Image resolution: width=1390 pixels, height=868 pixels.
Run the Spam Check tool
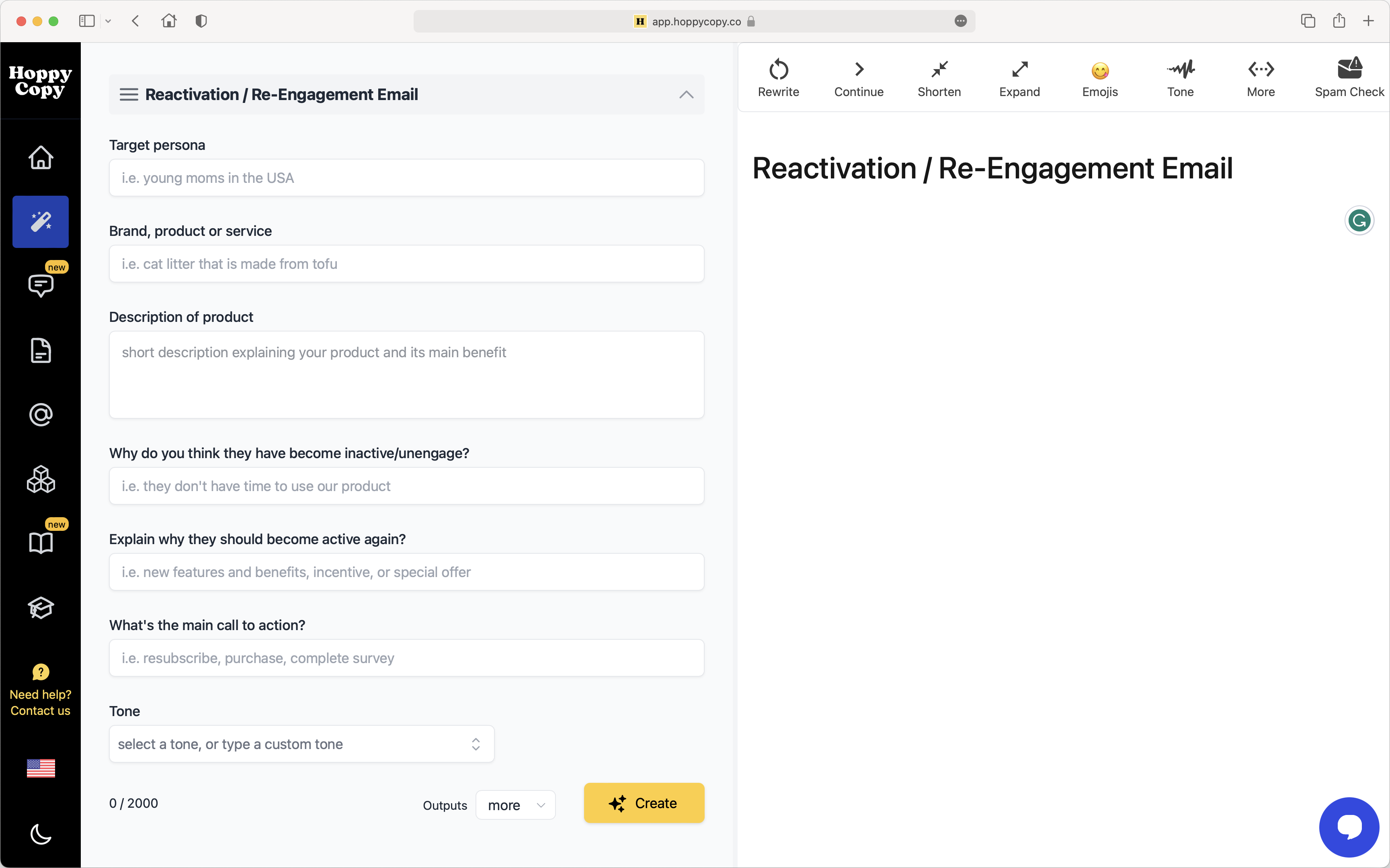[1349, 78]
